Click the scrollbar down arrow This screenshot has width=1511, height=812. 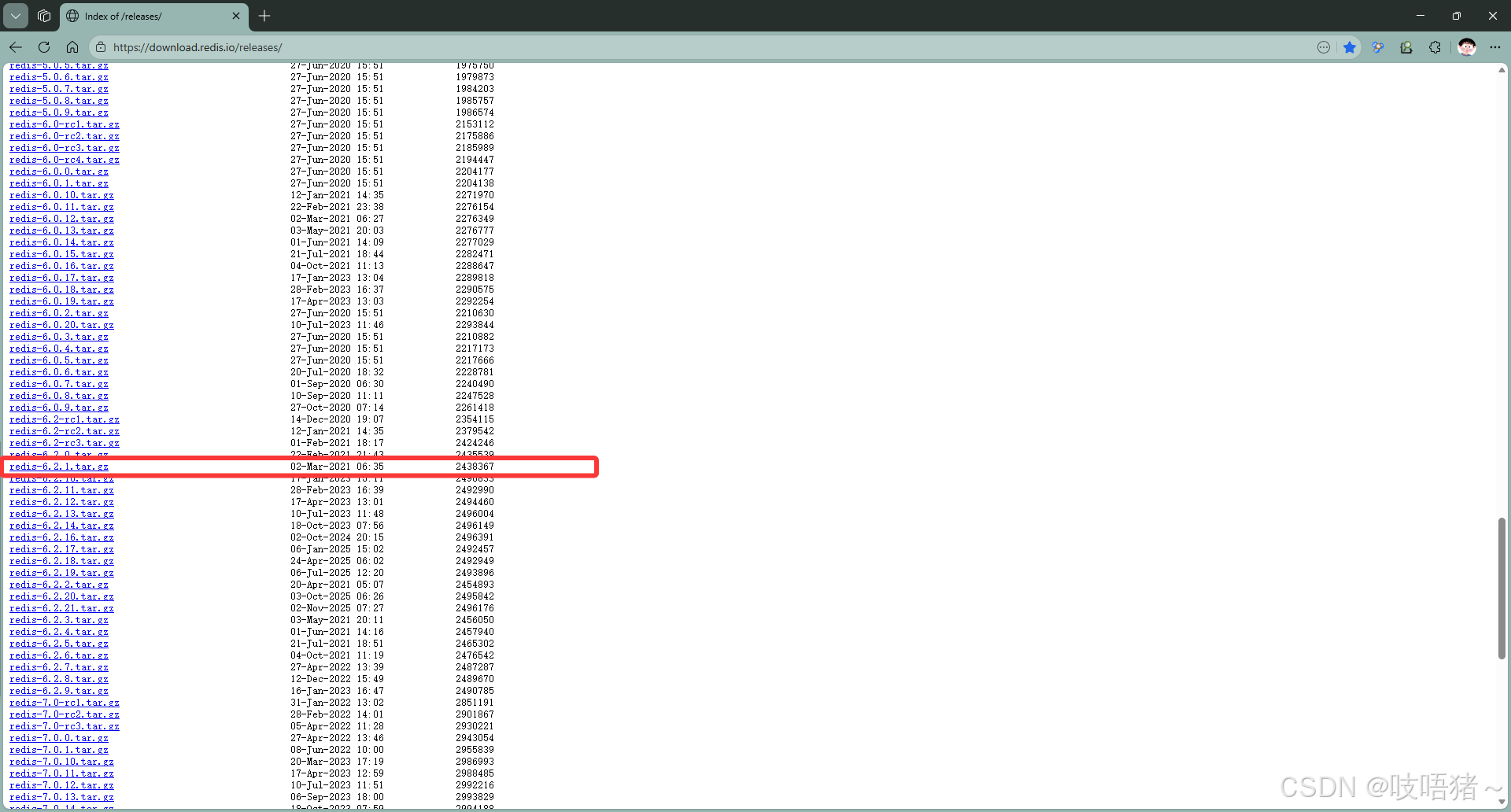coord(1502,803)
